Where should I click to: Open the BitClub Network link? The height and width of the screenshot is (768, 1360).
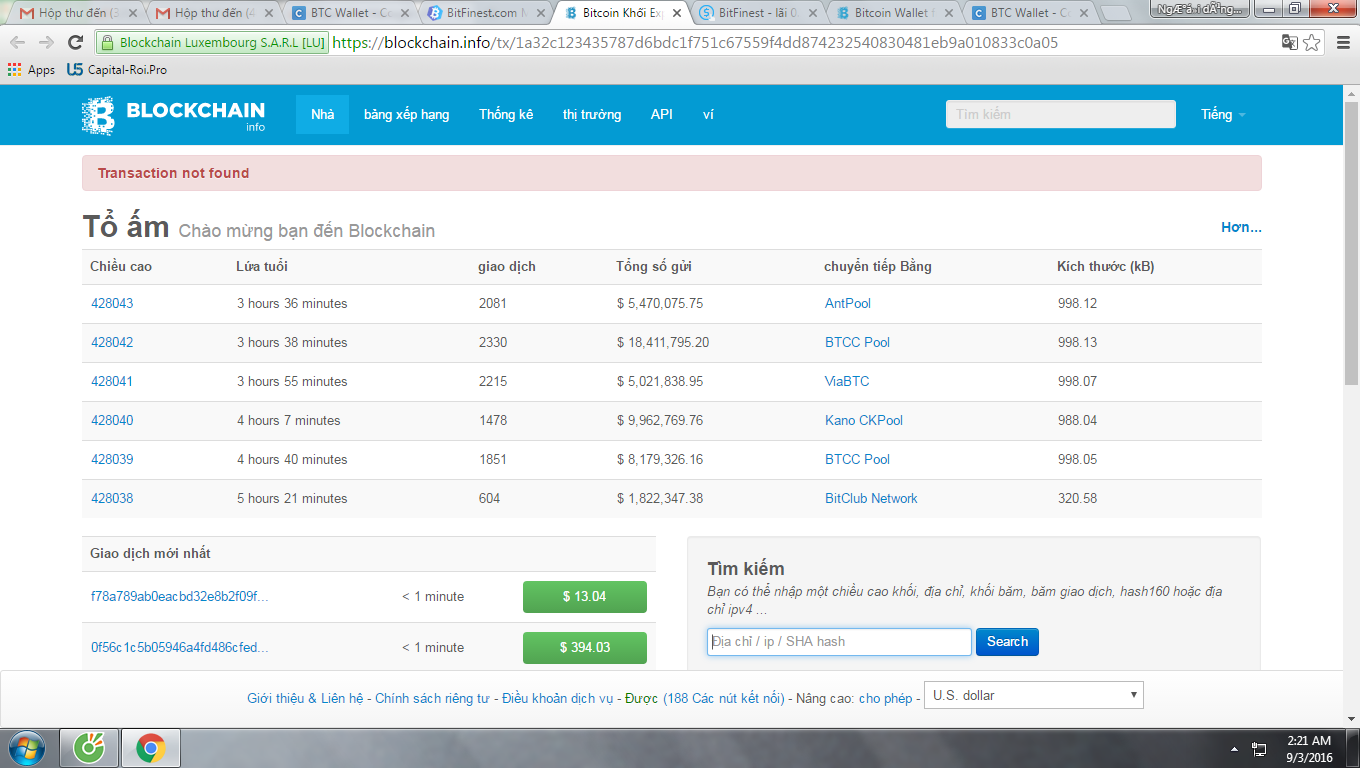[871, 499]
